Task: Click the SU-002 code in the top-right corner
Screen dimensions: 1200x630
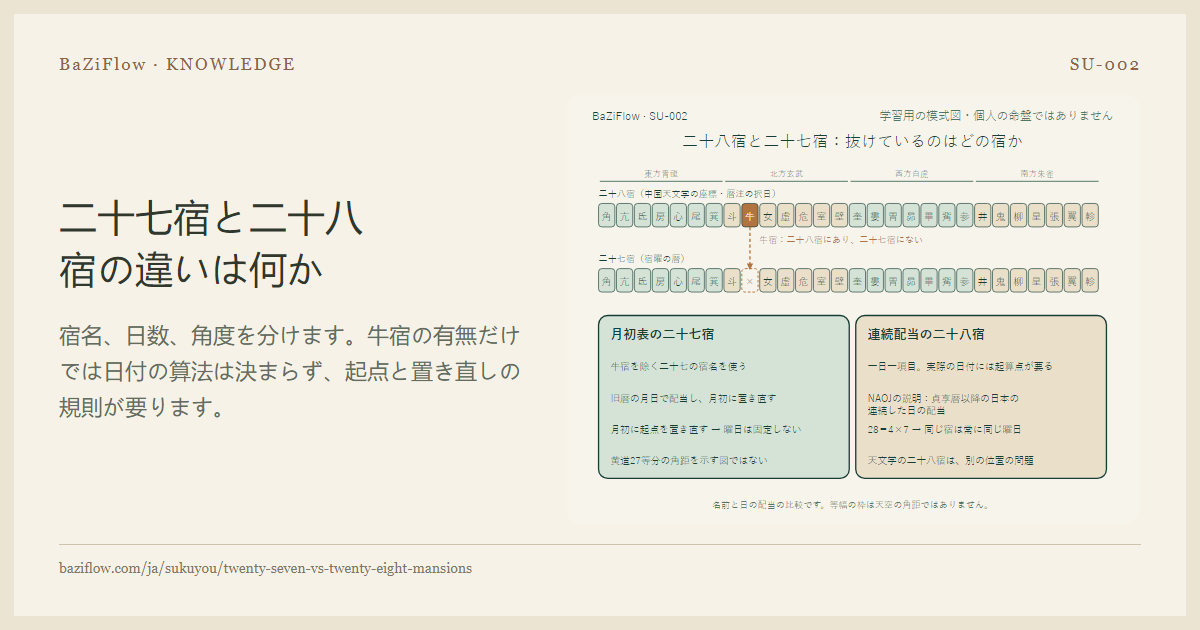Action: tap(1104, 65)
